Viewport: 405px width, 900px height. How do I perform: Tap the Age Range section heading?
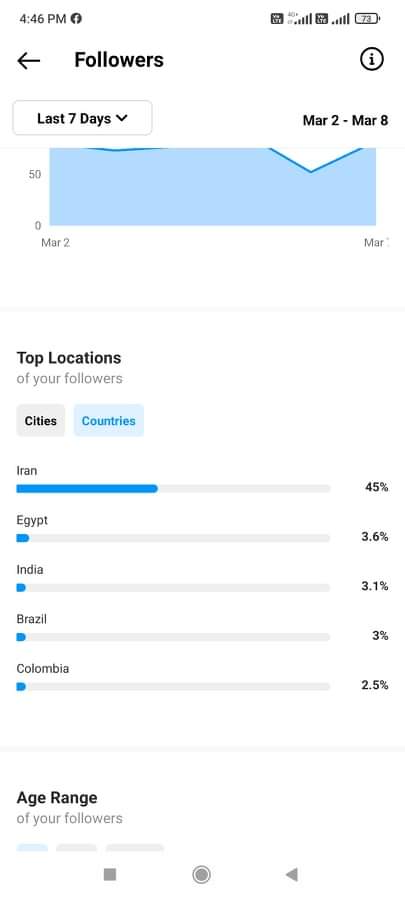57,797
